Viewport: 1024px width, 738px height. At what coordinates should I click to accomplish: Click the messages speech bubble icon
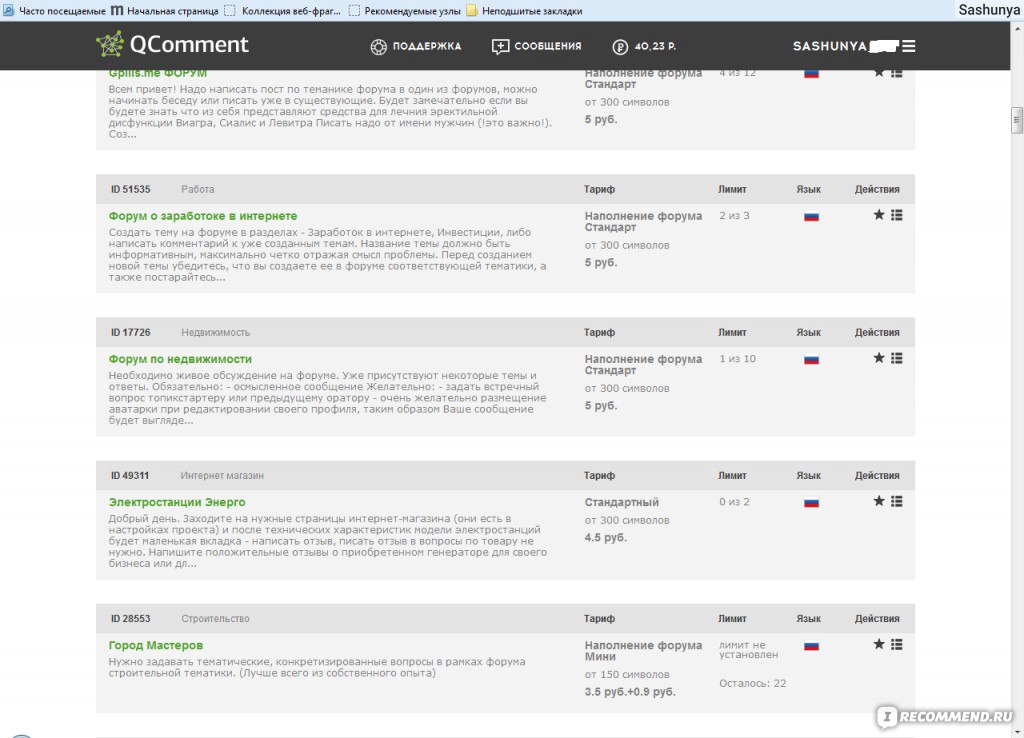[500, 47]
